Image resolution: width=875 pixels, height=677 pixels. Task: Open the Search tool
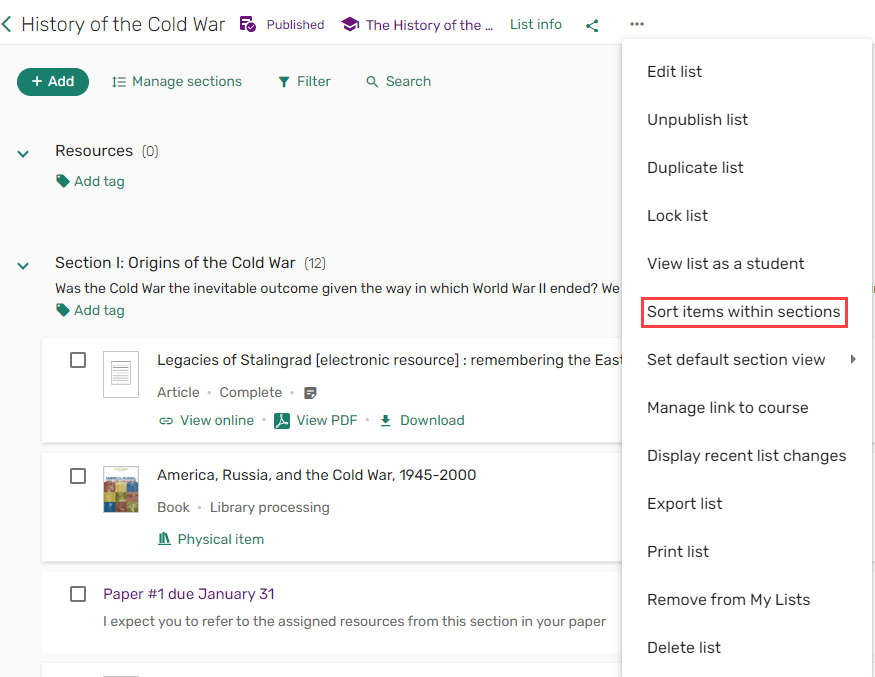click(398, 81)
